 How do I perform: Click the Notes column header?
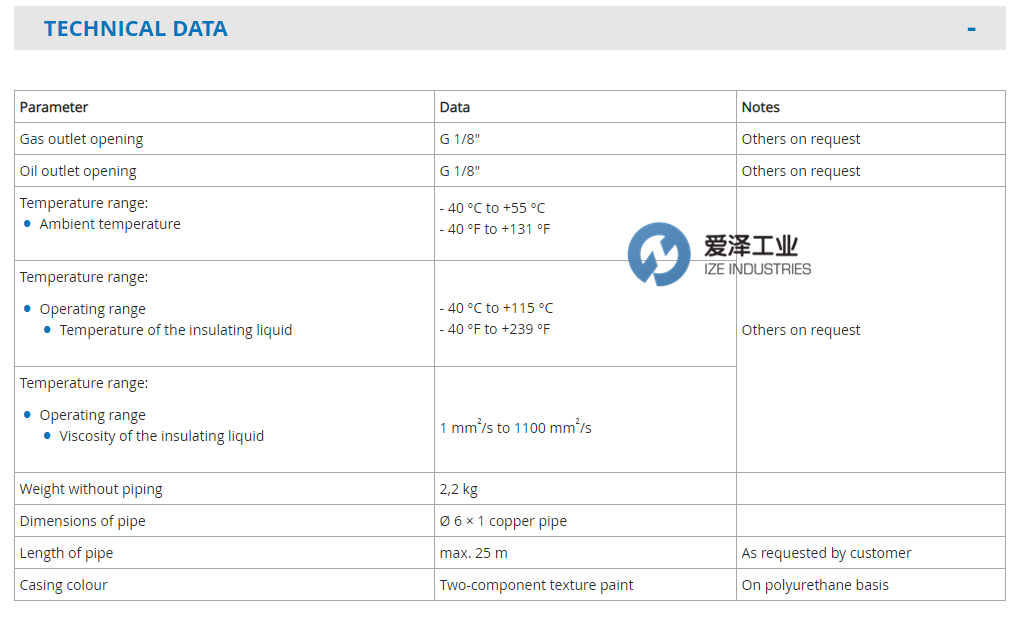[x=761, y=107]
